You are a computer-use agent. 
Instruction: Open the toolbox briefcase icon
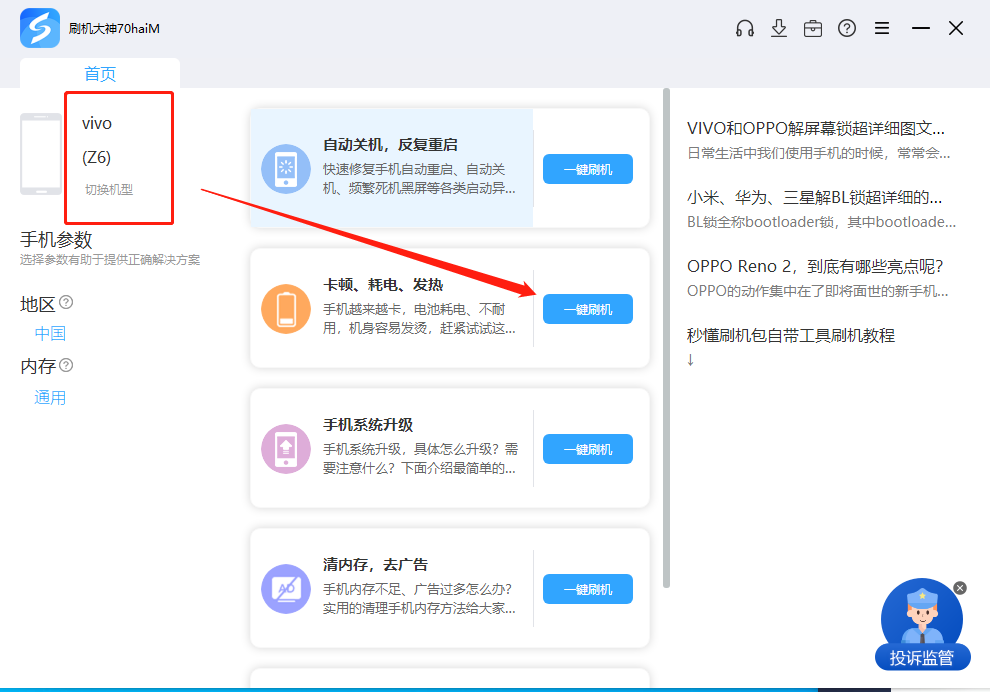813,28
